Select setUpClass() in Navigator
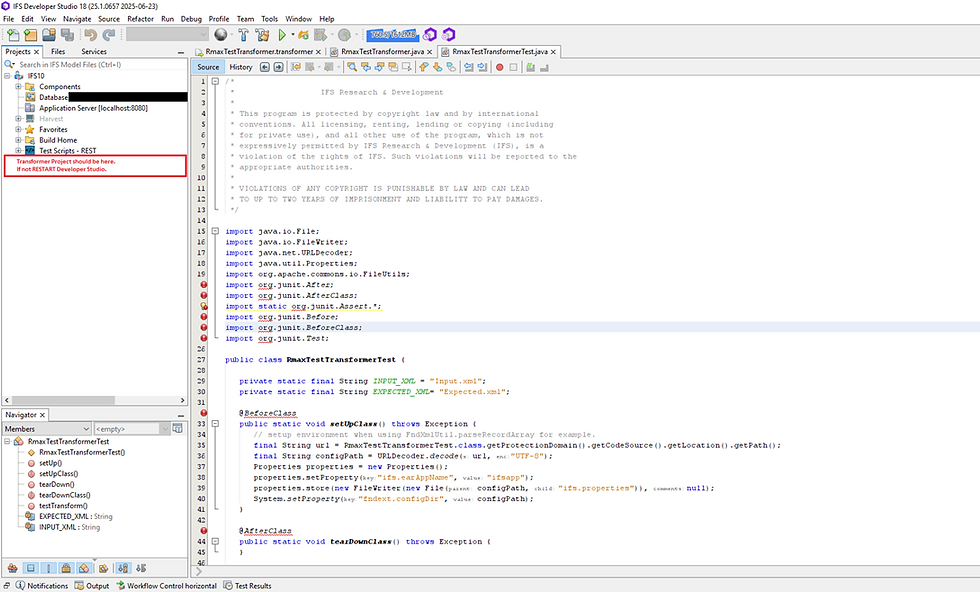 click(59, 474)
